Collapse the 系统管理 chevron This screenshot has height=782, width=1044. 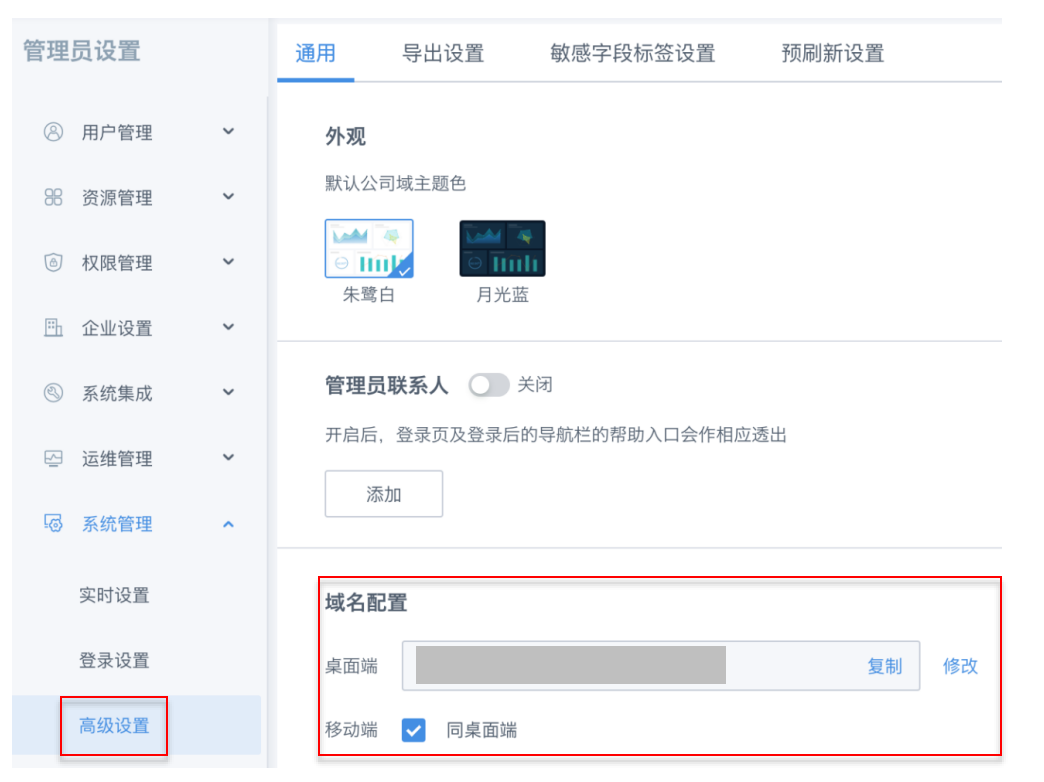coord(228,524)
